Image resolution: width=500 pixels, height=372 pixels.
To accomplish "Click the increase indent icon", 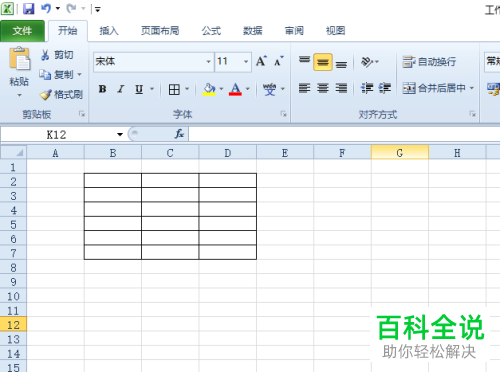I will point(384,88).
